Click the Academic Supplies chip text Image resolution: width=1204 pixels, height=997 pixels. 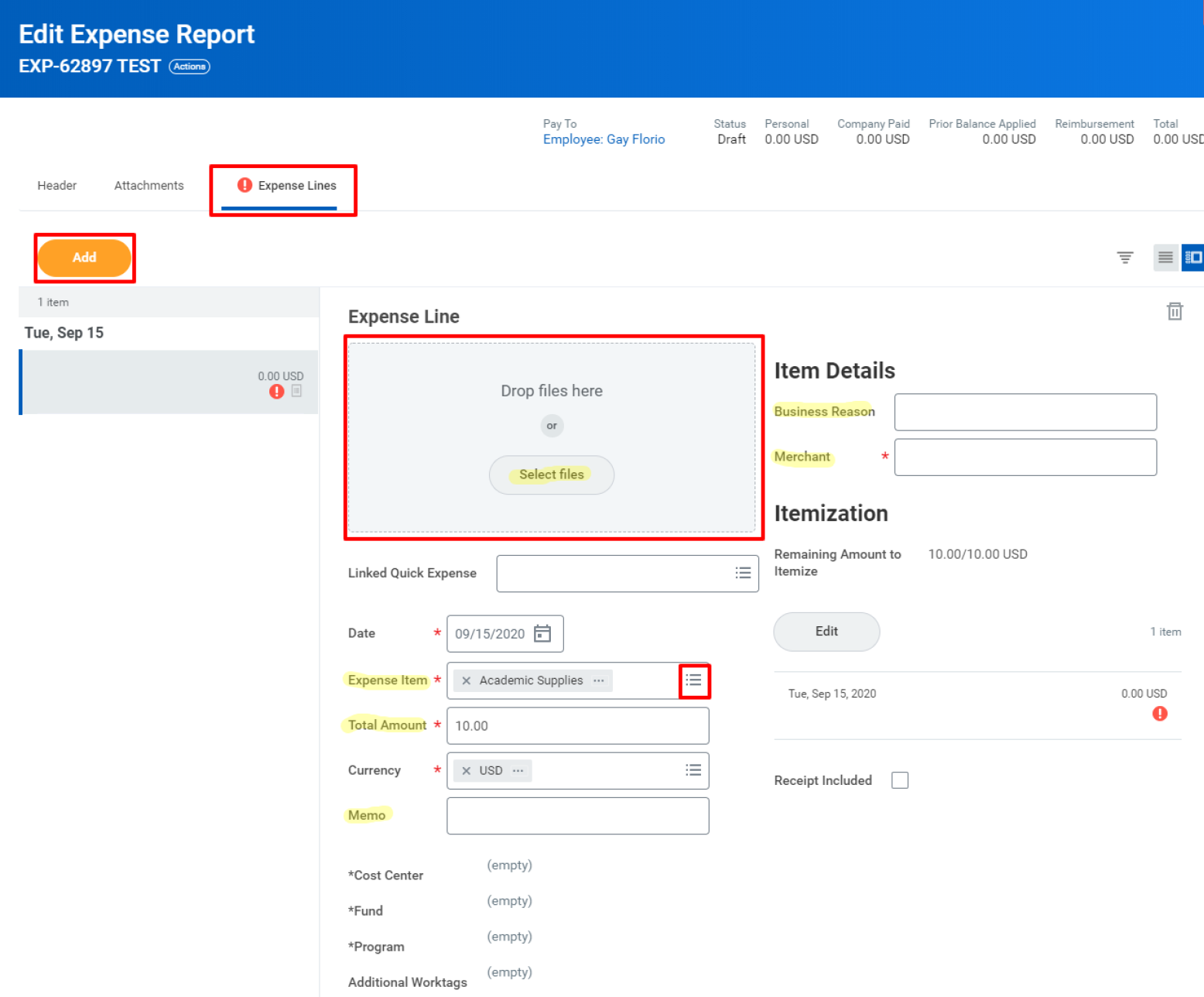click(x=531, y=680)
